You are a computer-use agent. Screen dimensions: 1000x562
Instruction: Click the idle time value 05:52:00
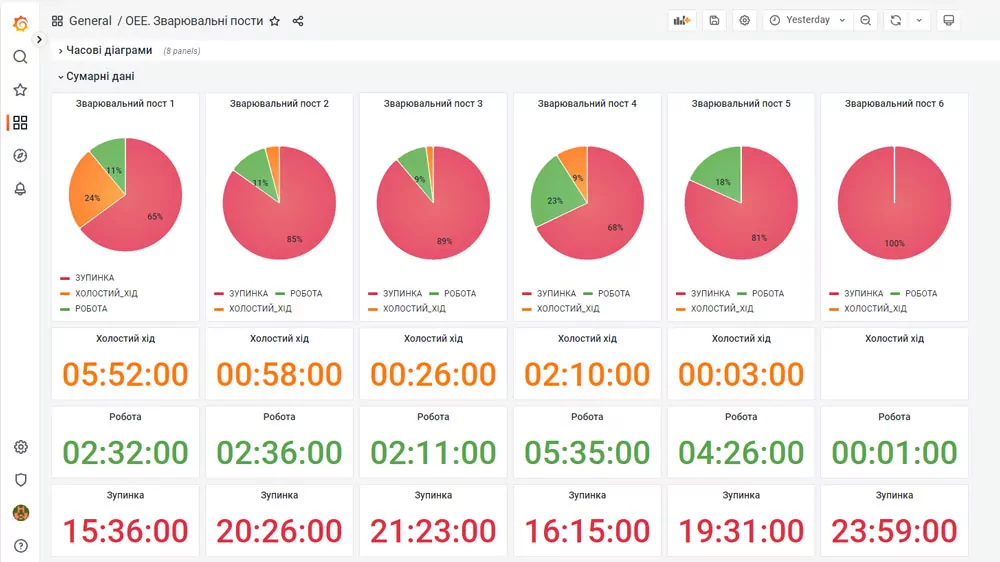click(125, 374)
